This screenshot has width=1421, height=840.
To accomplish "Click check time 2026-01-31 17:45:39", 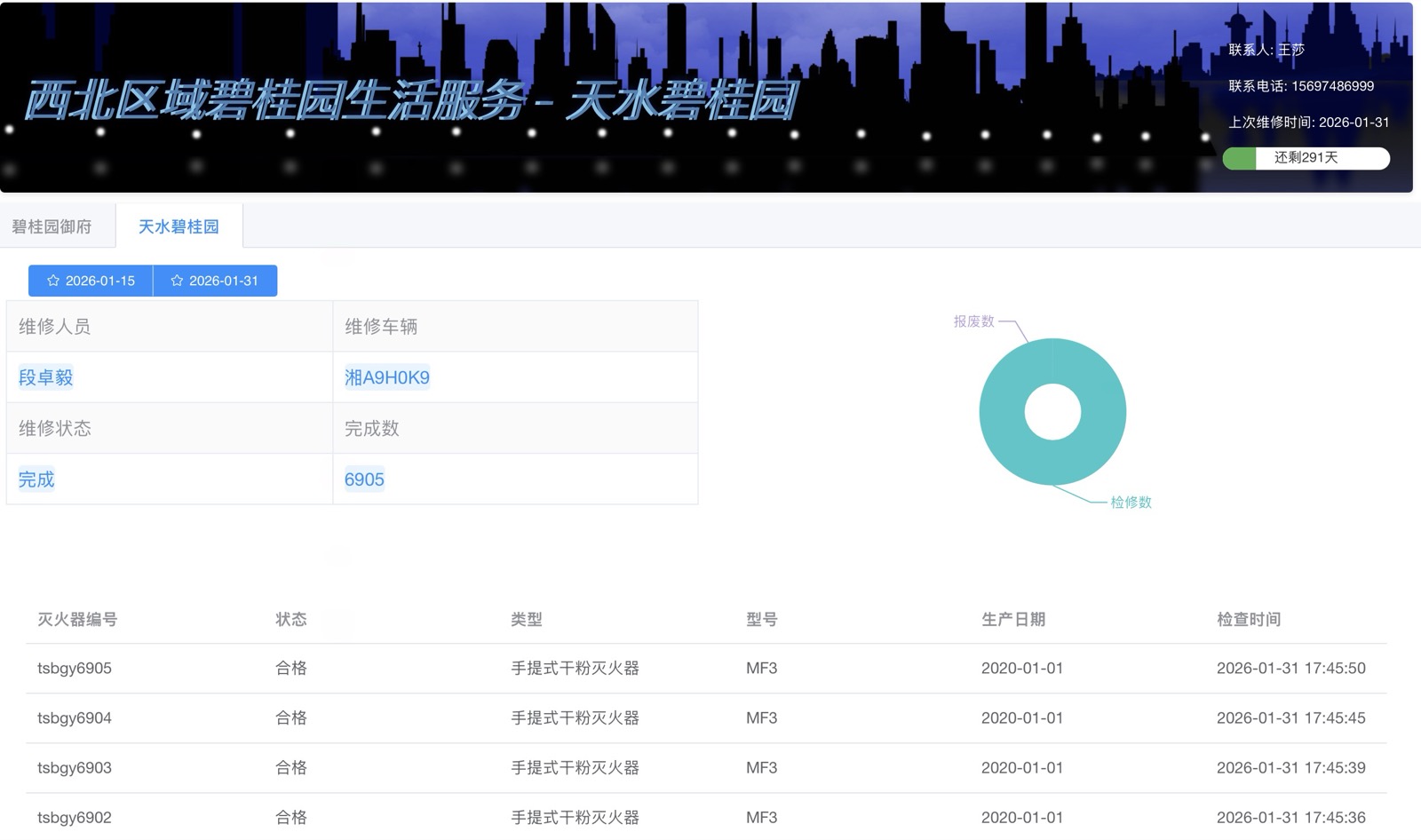I will (x=1291, y=768).
